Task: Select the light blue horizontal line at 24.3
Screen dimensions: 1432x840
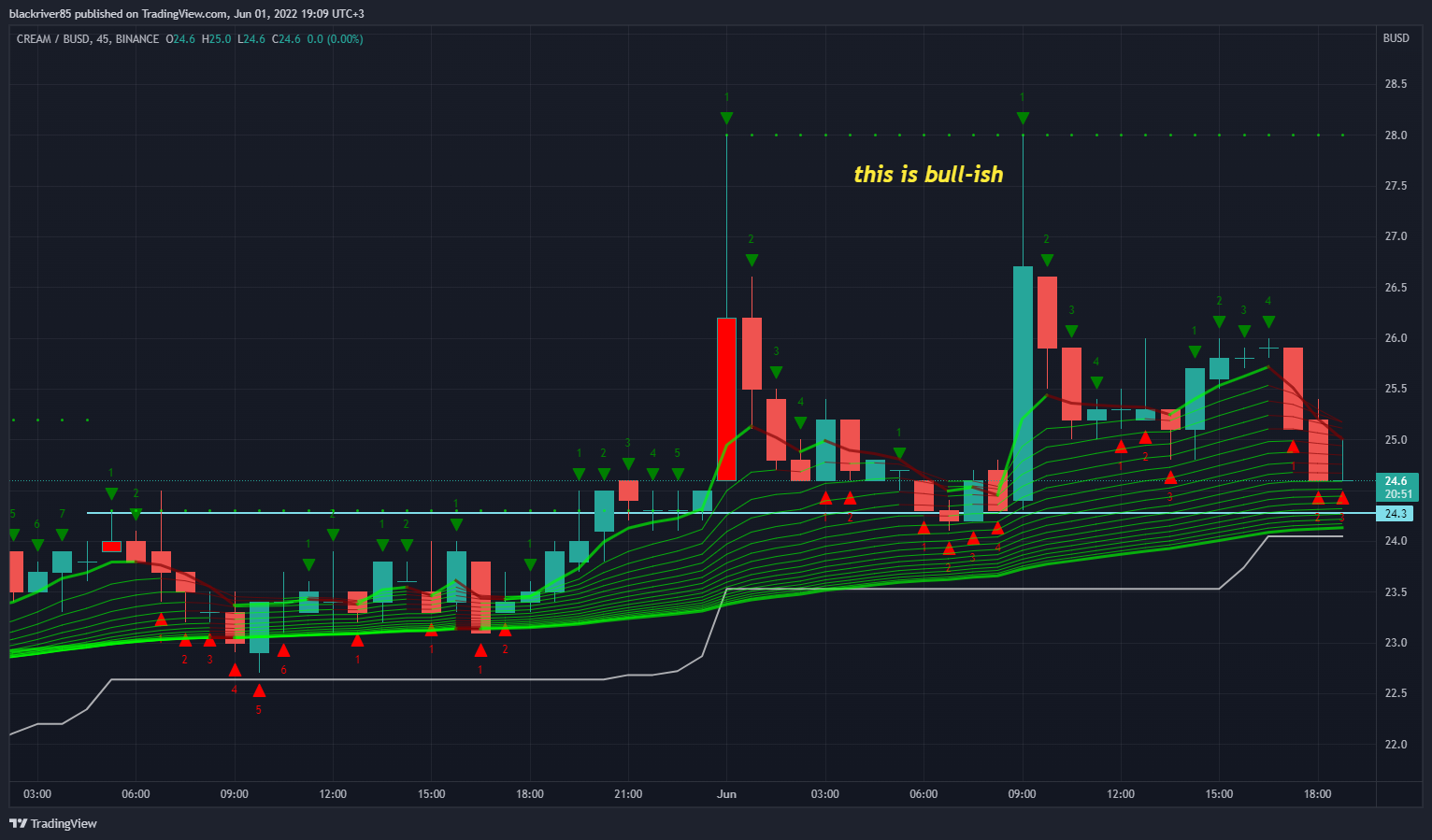Action: click(x=731, y=513)
